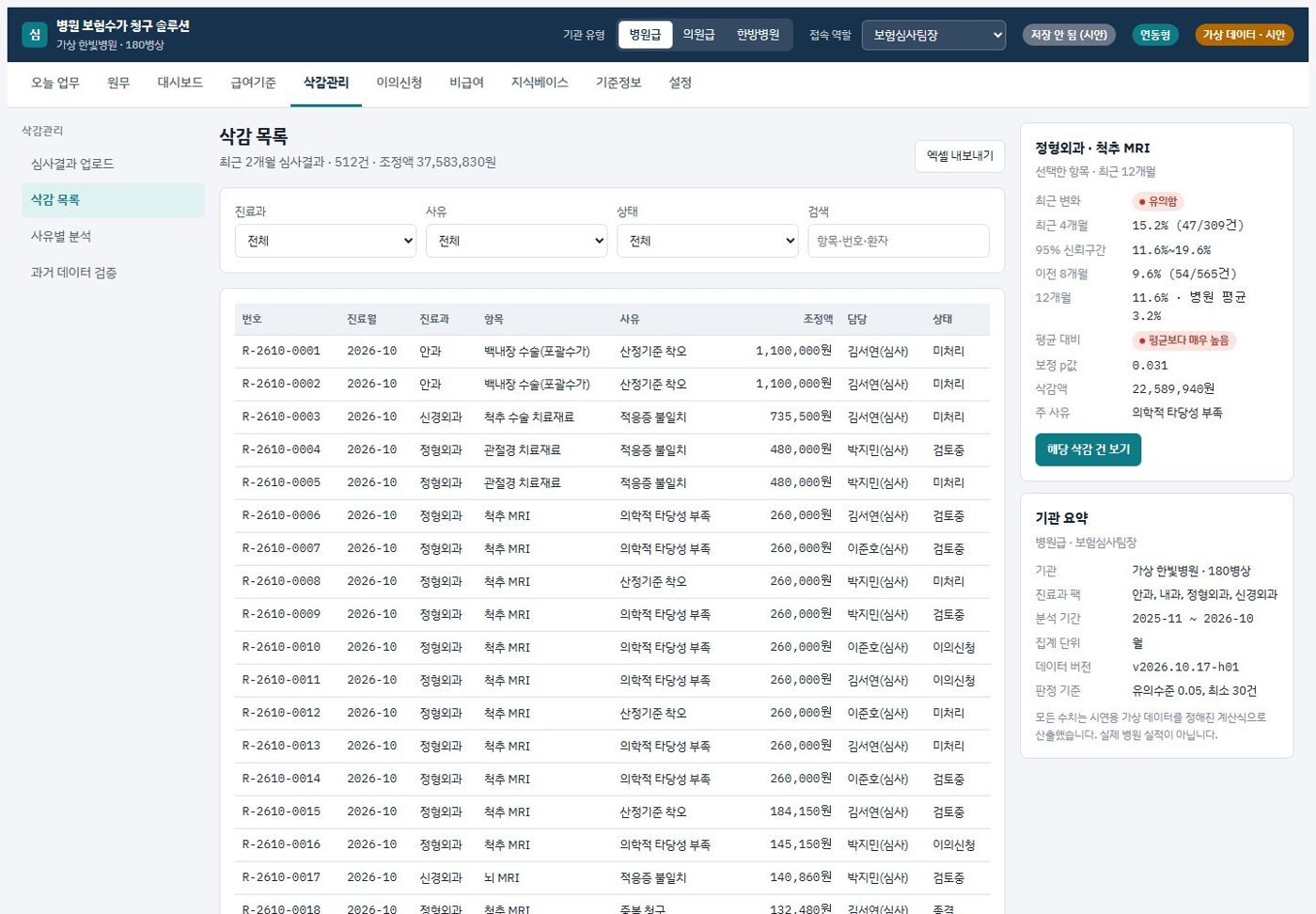This screenshot has height=914, width=1316.
Task: Select row R-2610-0003 척추 수술 치료재료
Action: 612,417
